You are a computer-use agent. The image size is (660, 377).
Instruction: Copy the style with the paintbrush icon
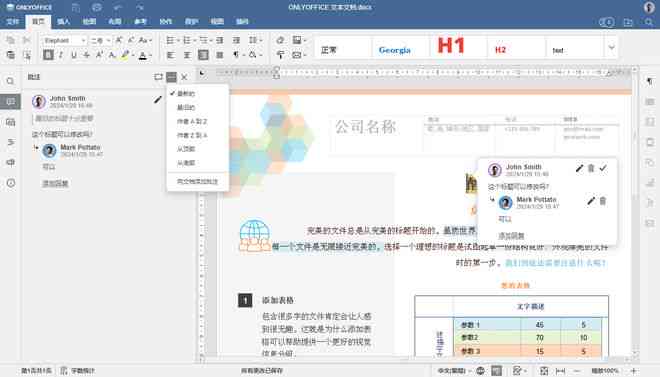click(280, 55)
